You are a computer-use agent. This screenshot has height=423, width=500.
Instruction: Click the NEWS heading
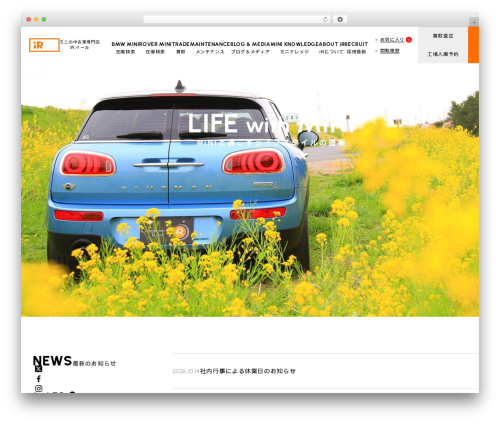pos(52,361)
